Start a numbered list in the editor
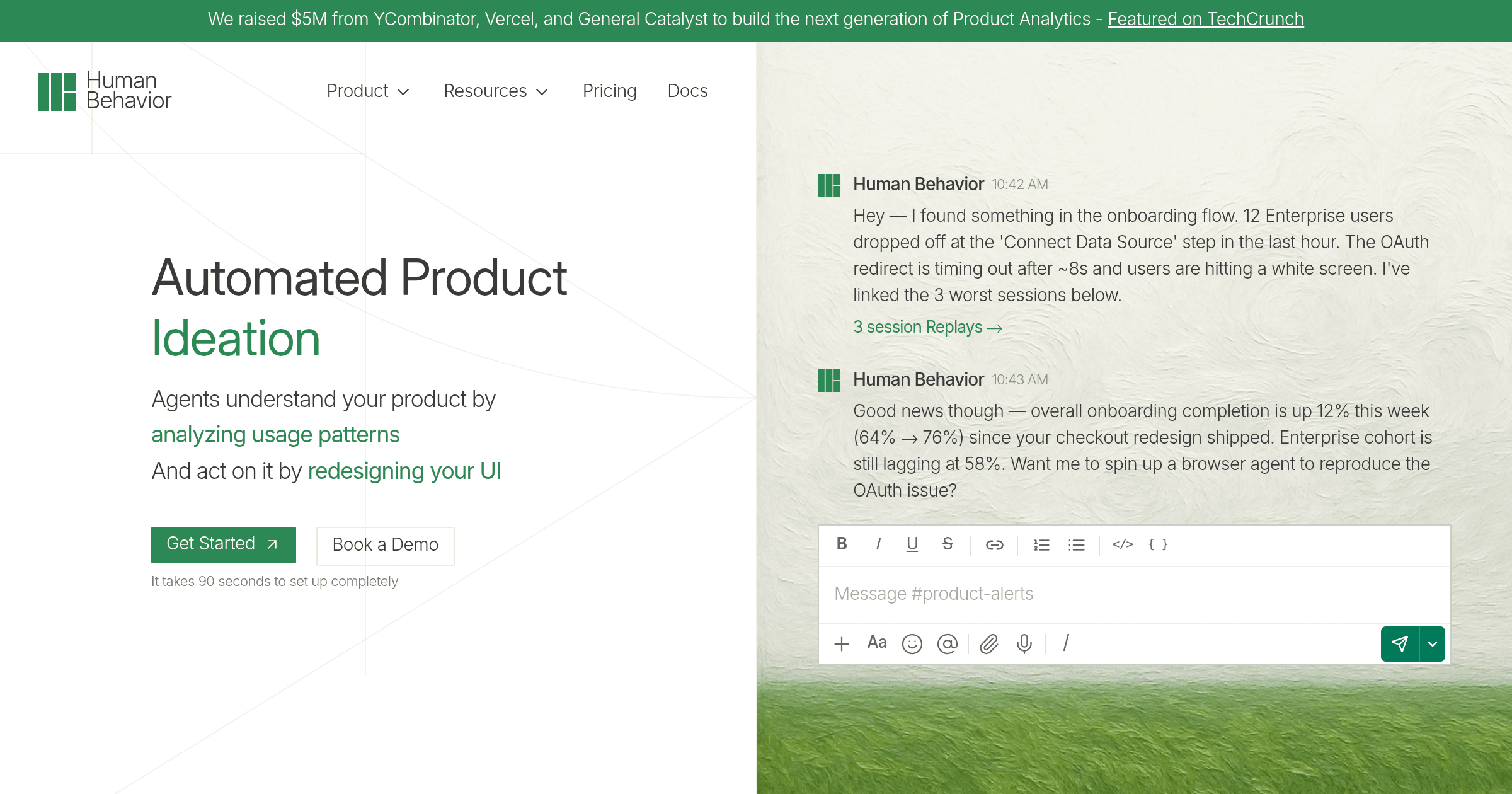The width and height of the screenshot is (1512, 794). [1041, 545]
